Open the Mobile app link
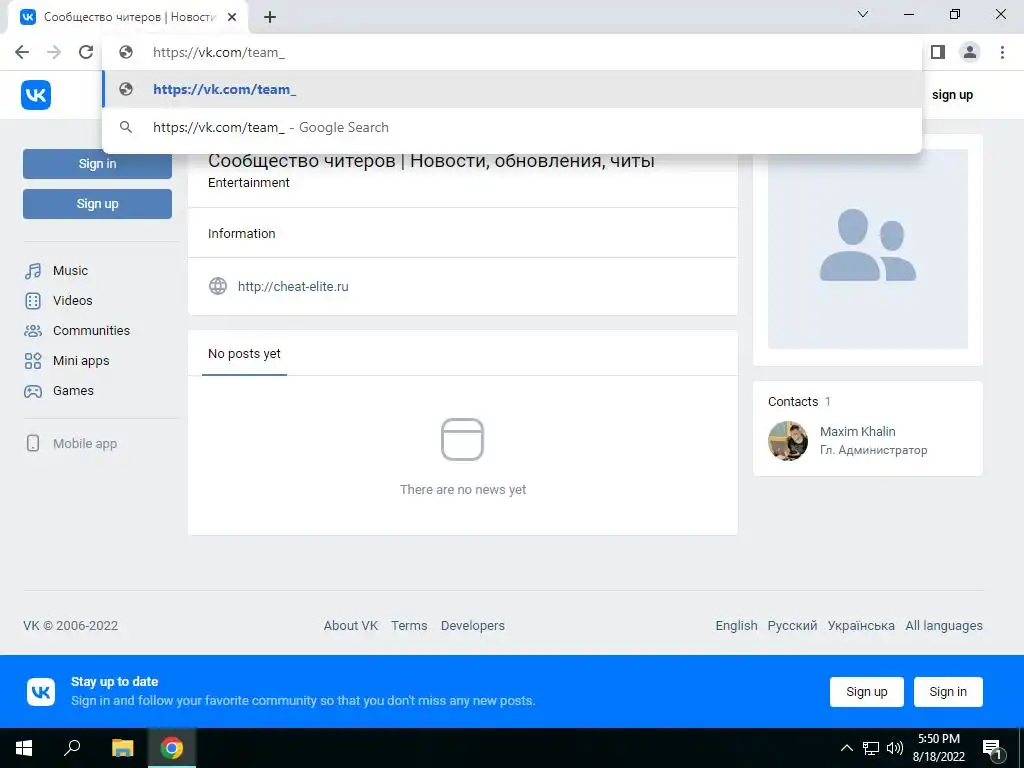 coord(85,443)
